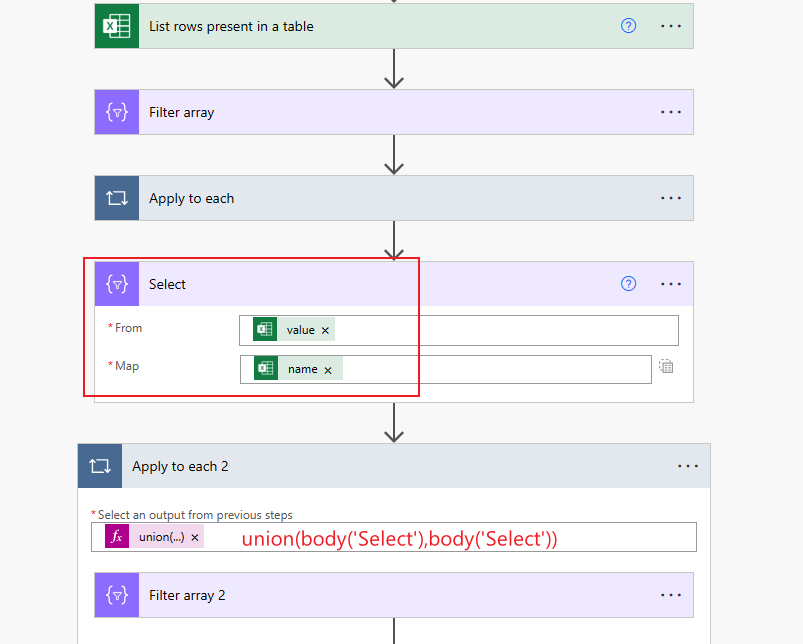Open help for the Select action
Screen dimensions: 803x644
(x=628, y=284)
